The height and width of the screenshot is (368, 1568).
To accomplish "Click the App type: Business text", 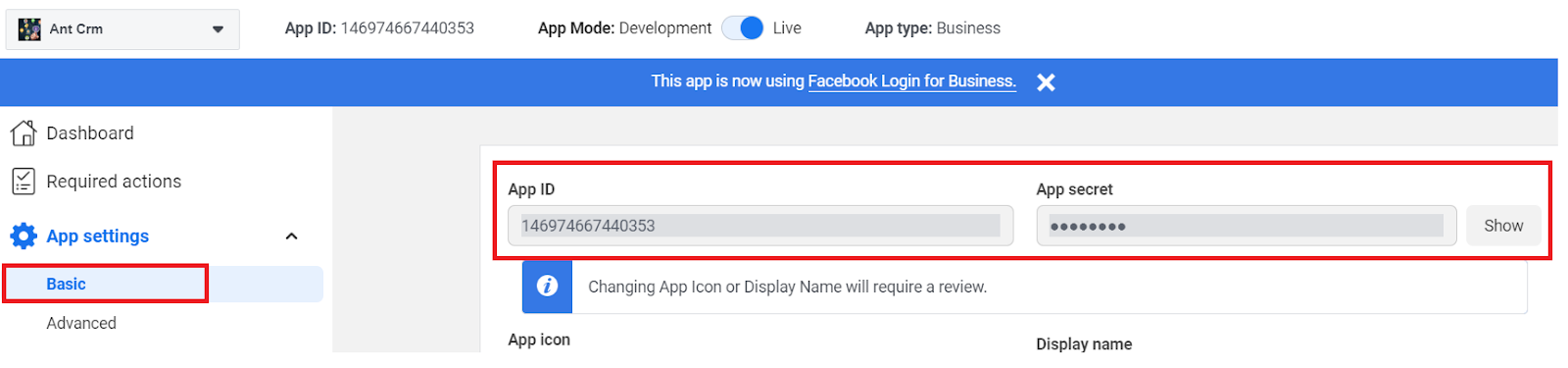I will pyautogui.click(x=933, y=28).
